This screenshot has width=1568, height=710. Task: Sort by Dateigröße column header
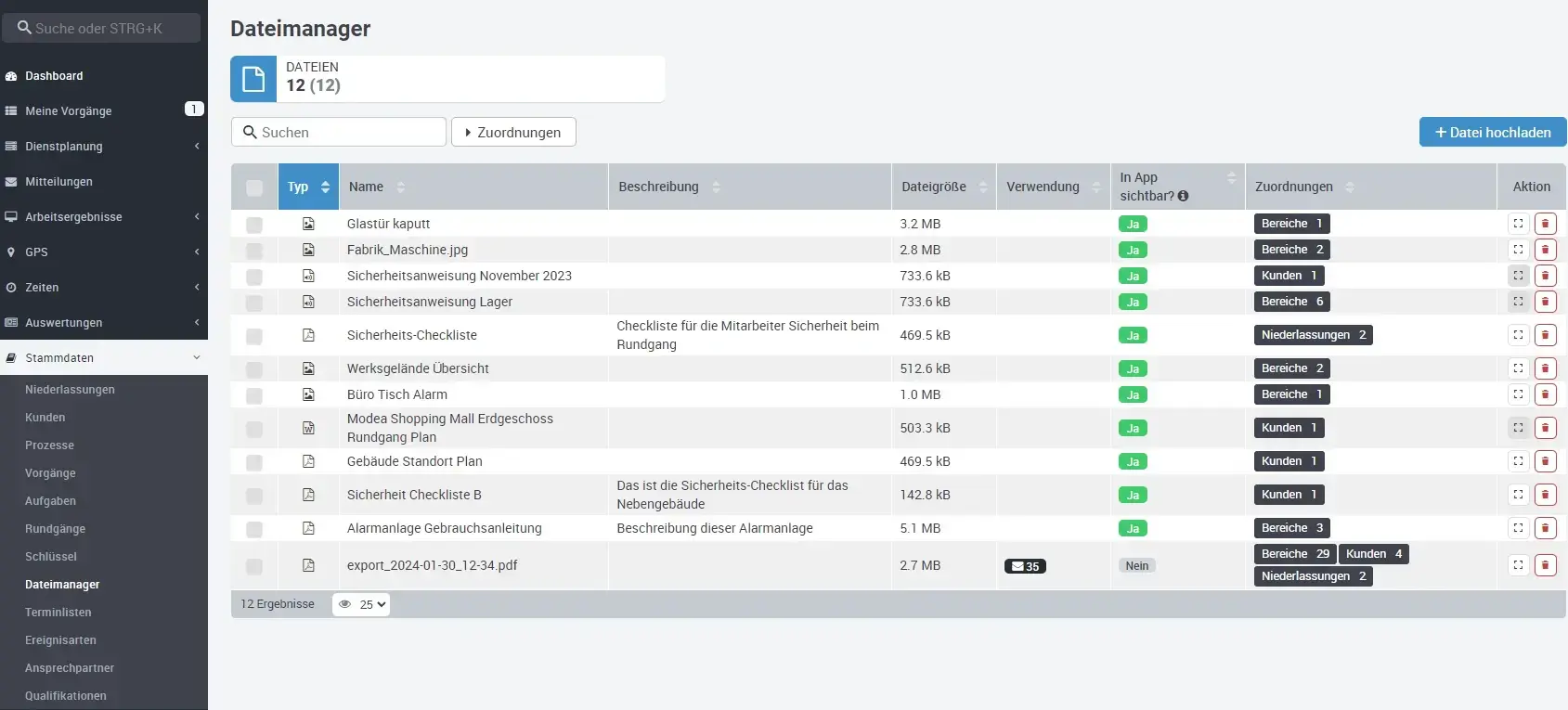[943, 187]
